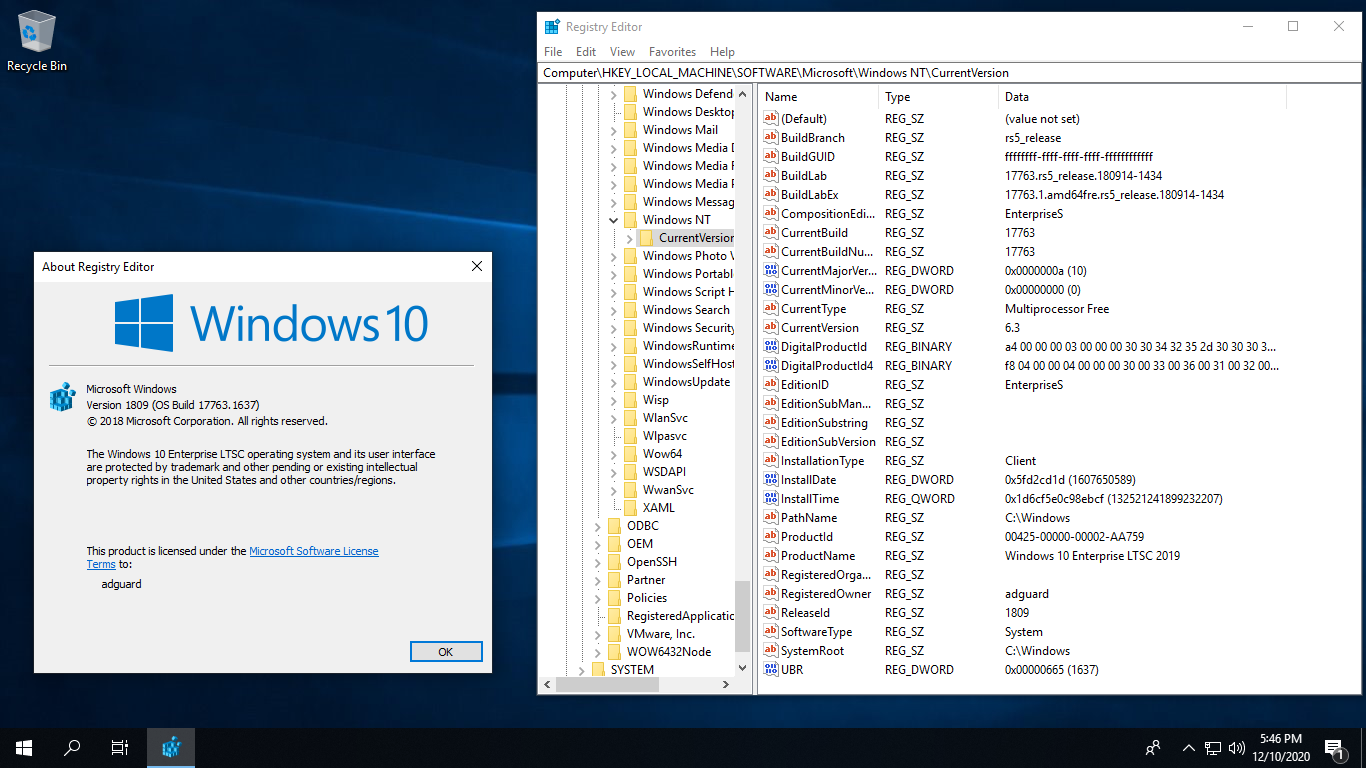Image resolution: width=1366 pixels, height=768 pixels.
Task: Open the Windows Start menu
Action: tap(24, 747)
